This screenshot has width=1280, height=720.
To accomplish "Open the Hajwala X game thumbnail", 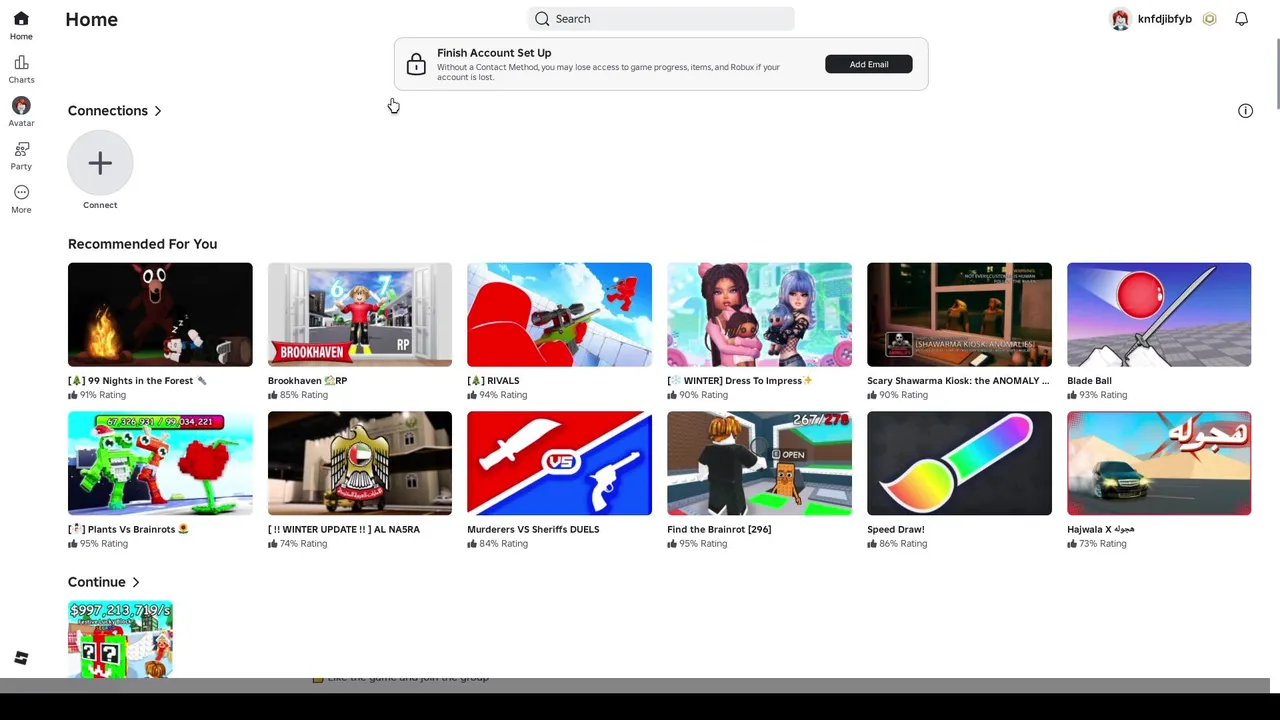I will (x=1159, y=464).
